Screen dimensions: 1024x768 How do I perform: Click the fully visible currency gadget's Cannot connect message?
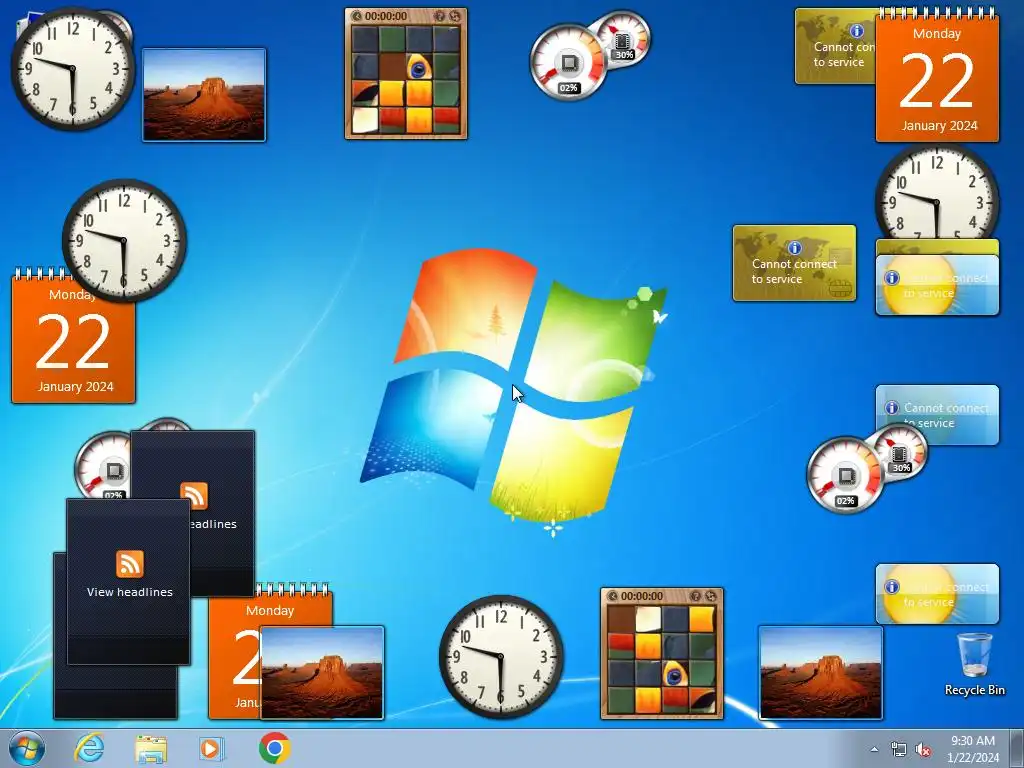794,272
